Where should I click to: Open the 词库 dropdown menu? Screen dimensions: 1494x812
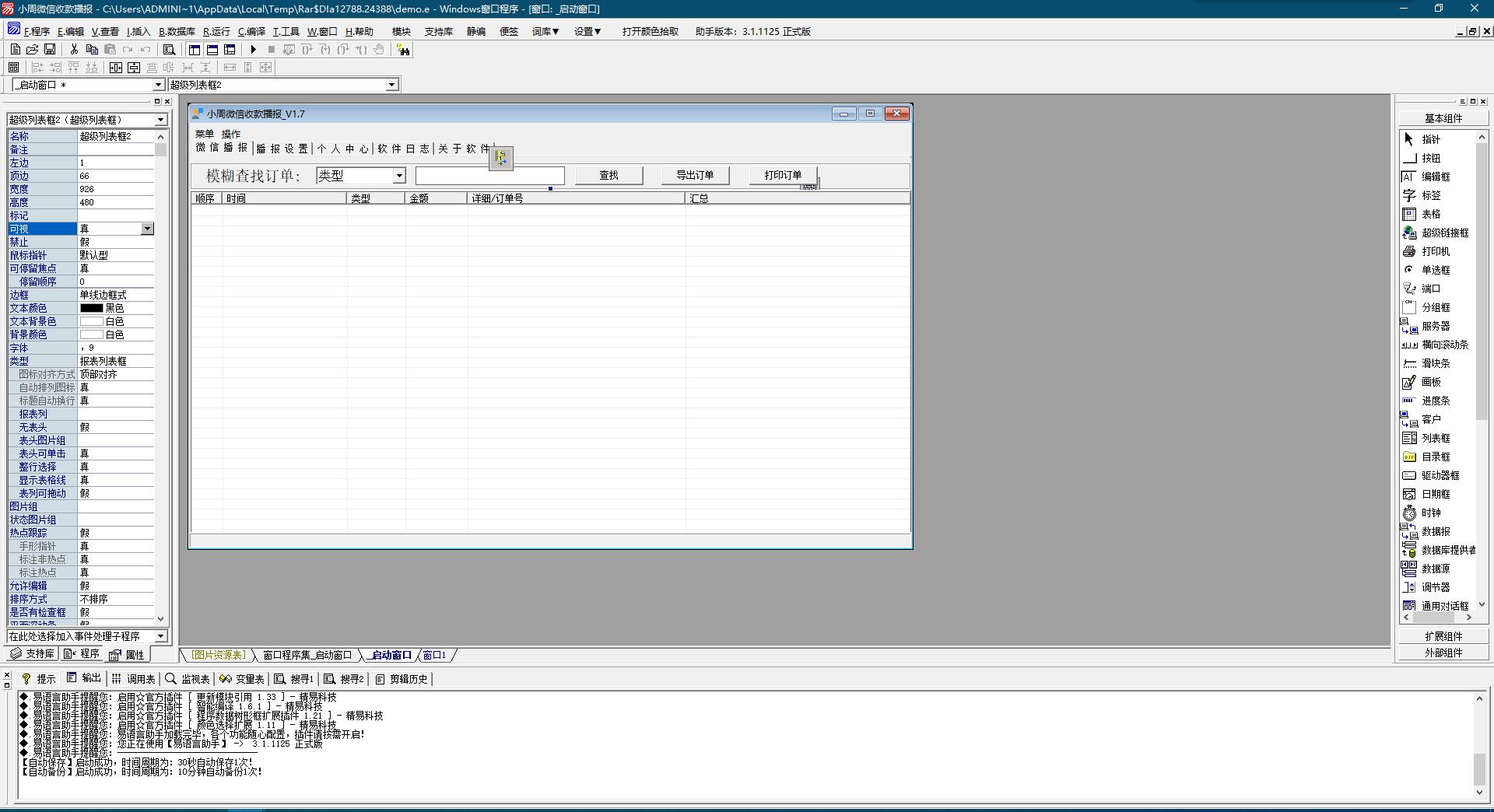[x=545, y=31]
